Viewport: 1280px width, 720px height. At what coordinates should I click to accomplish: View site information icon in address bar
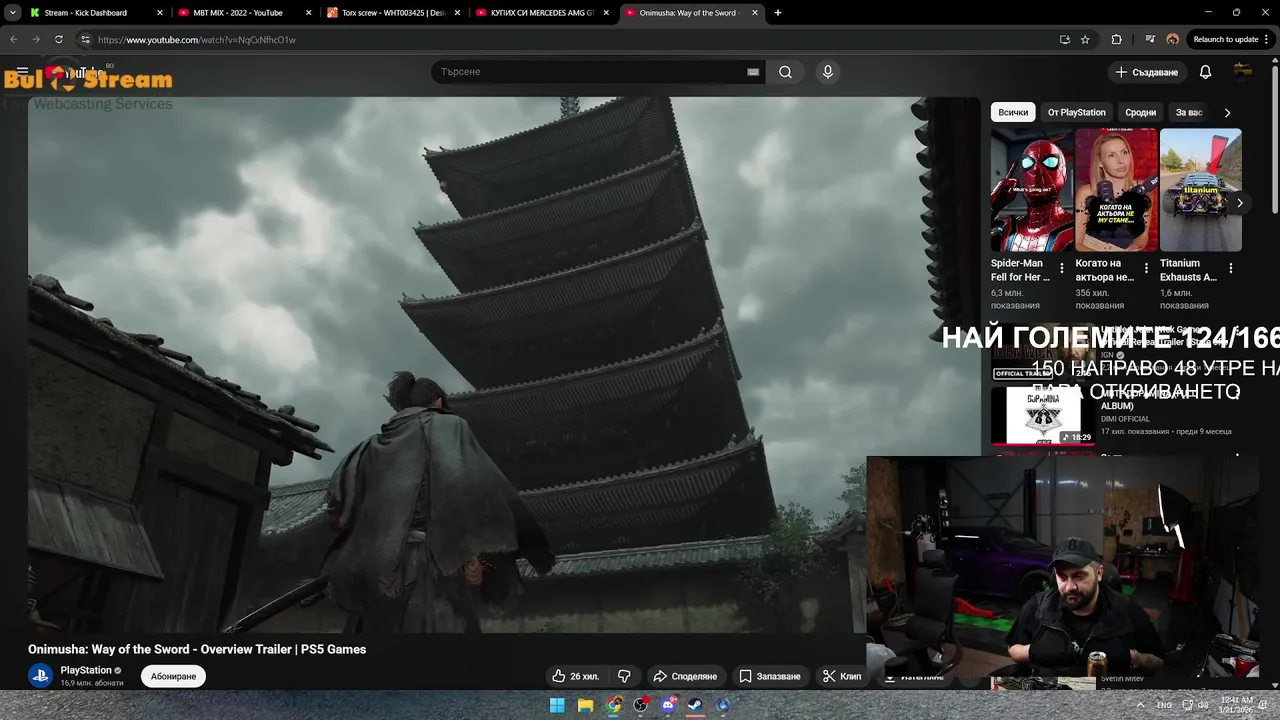pyautogui.click(x=85, y=40)
